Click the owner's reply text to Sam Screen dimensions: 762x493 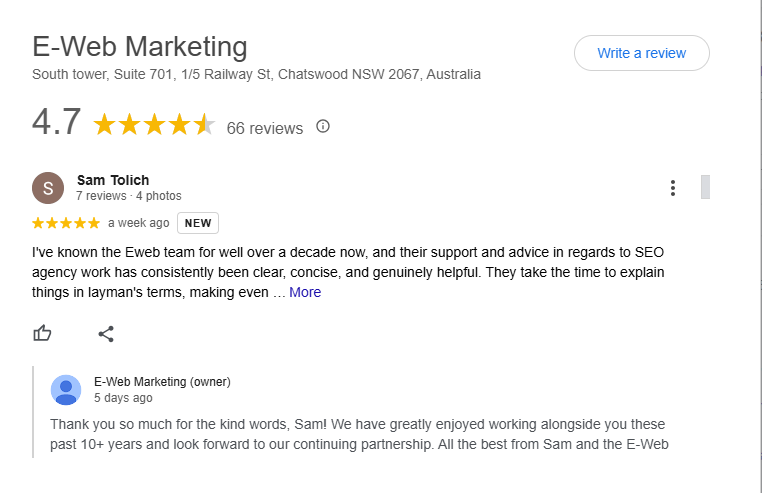360,434
